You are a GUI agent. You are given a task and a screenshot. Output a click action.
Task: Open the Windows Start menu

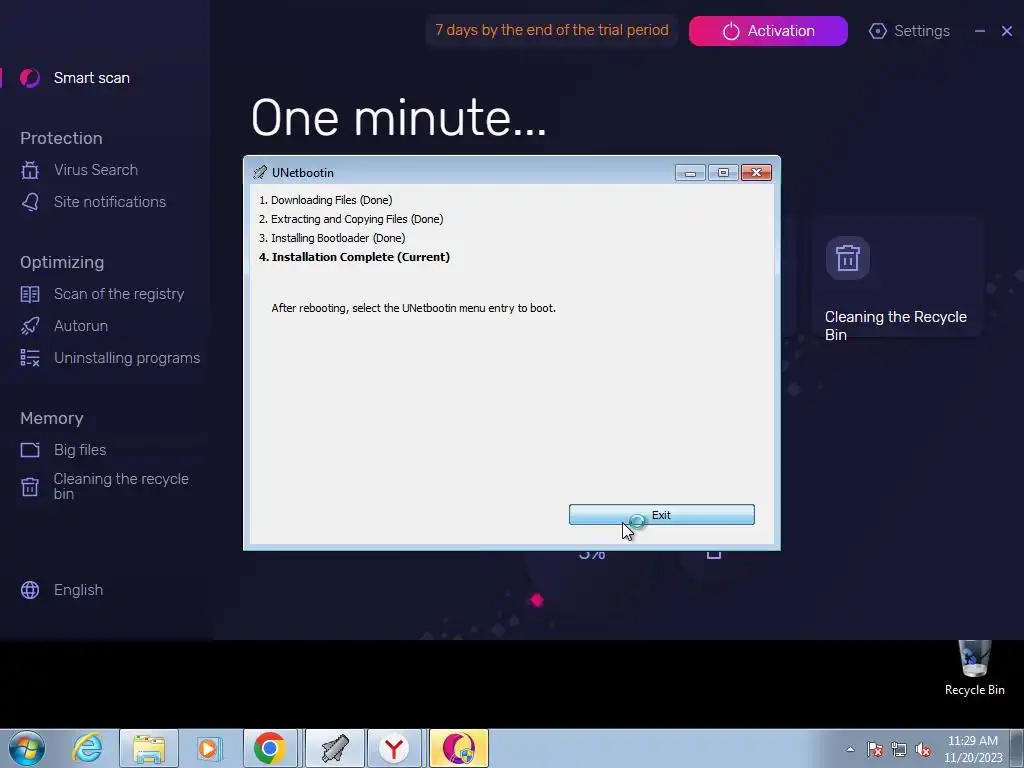click(27, 748)
